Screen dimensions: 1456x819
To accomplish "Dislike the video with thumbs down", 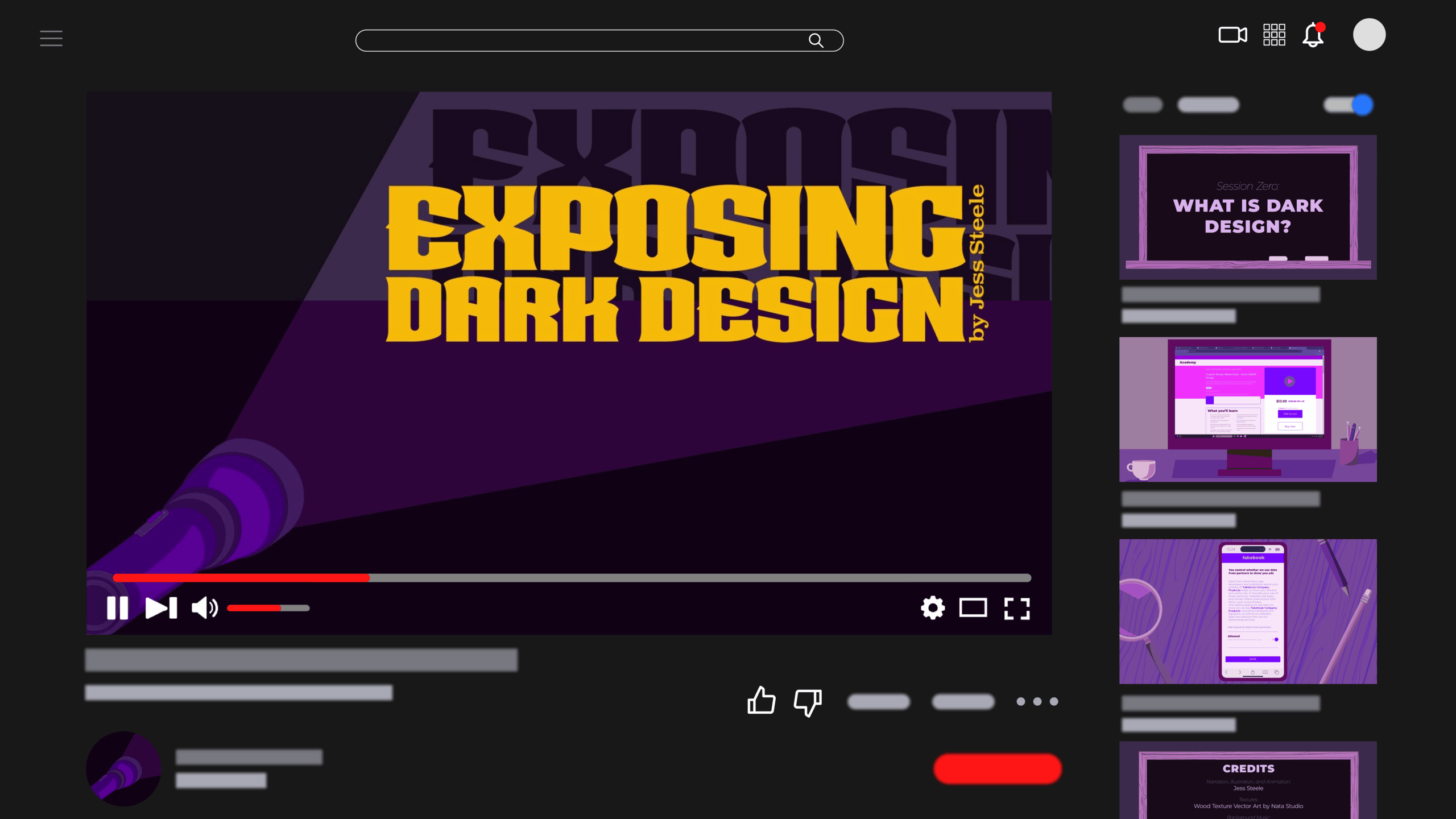I will tap(808, 702).
